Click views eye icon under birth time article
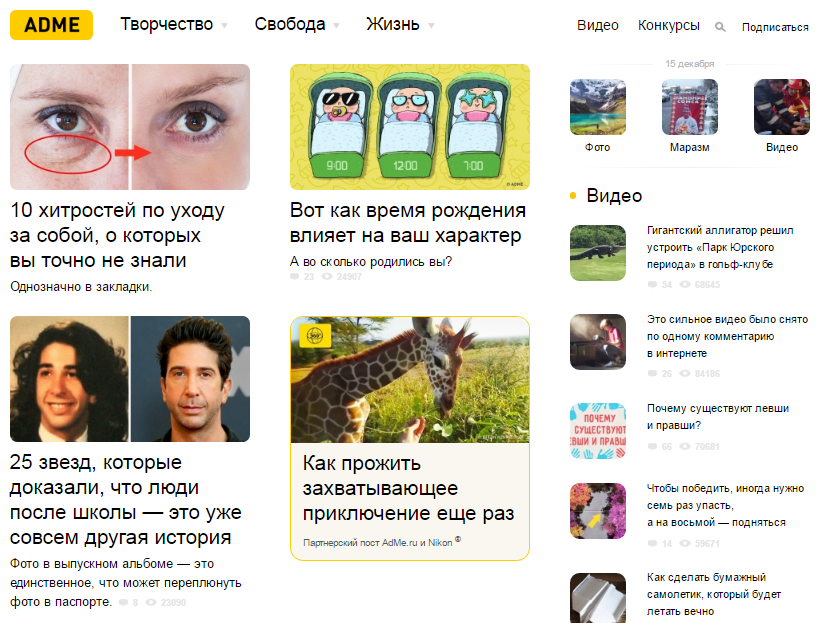 pyautogui.click(x=327, y=276)
